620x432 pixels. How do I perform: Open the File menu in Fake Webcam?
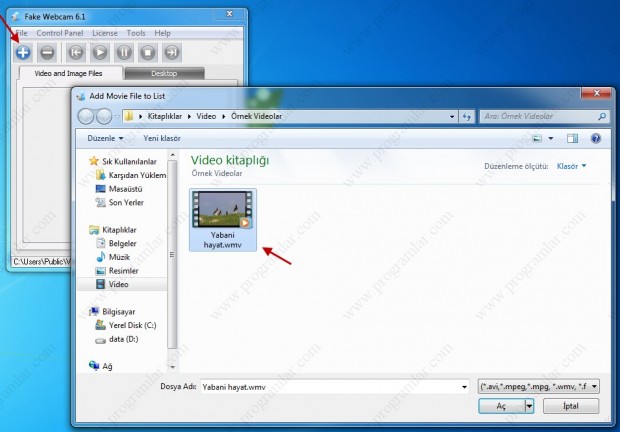tap(21, 33)
